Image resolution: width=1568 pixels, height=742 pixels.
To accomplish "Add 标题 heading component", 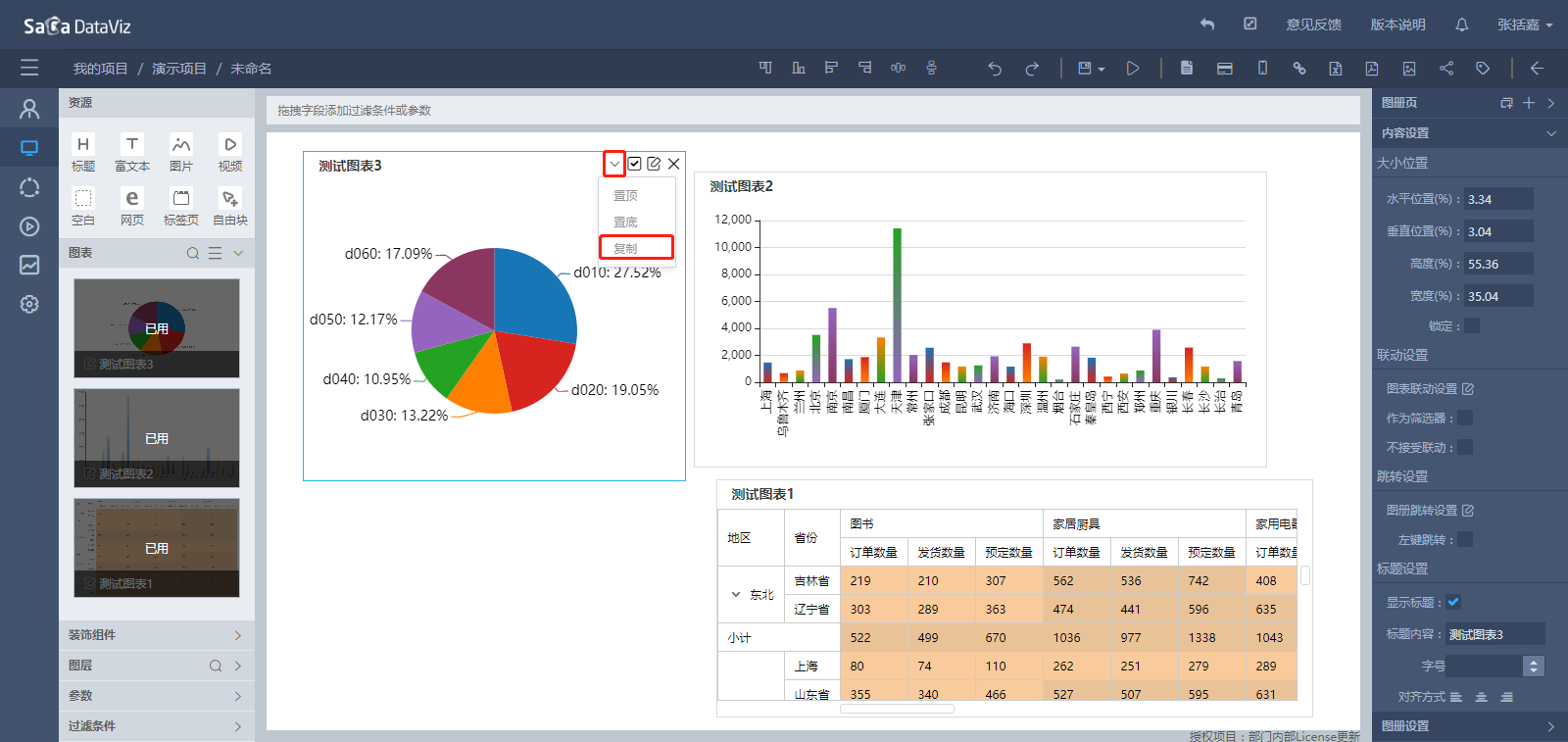I will coord(83,154).
